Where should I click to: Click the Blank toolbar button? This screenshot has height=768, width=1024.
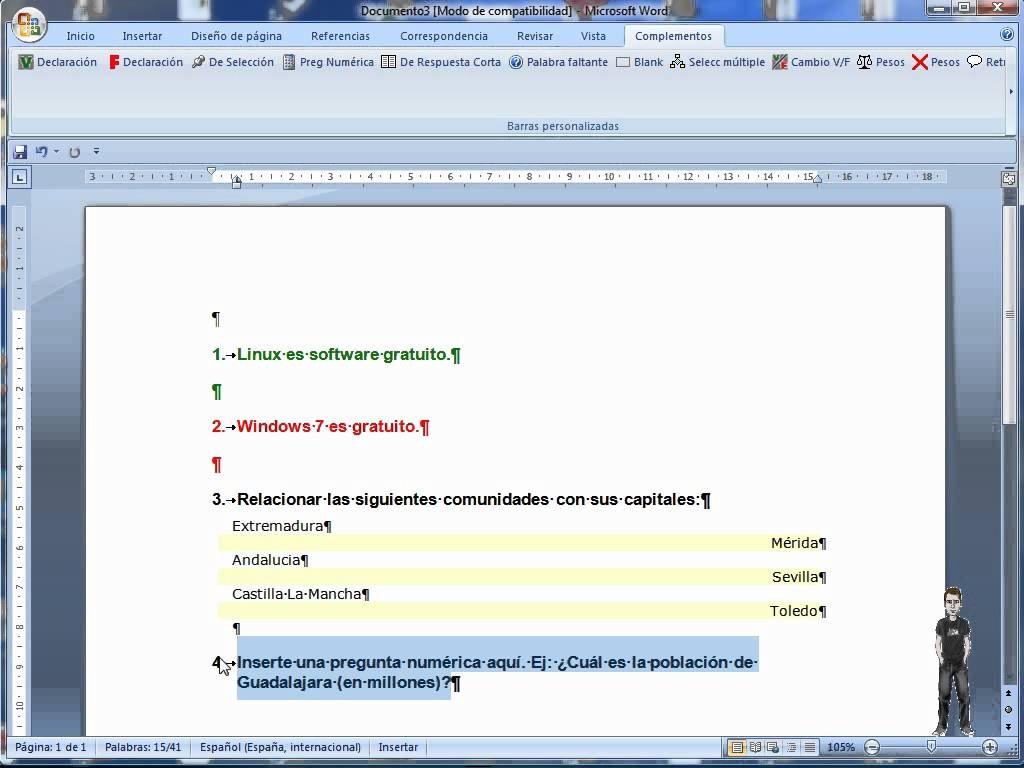coord(640,62)
